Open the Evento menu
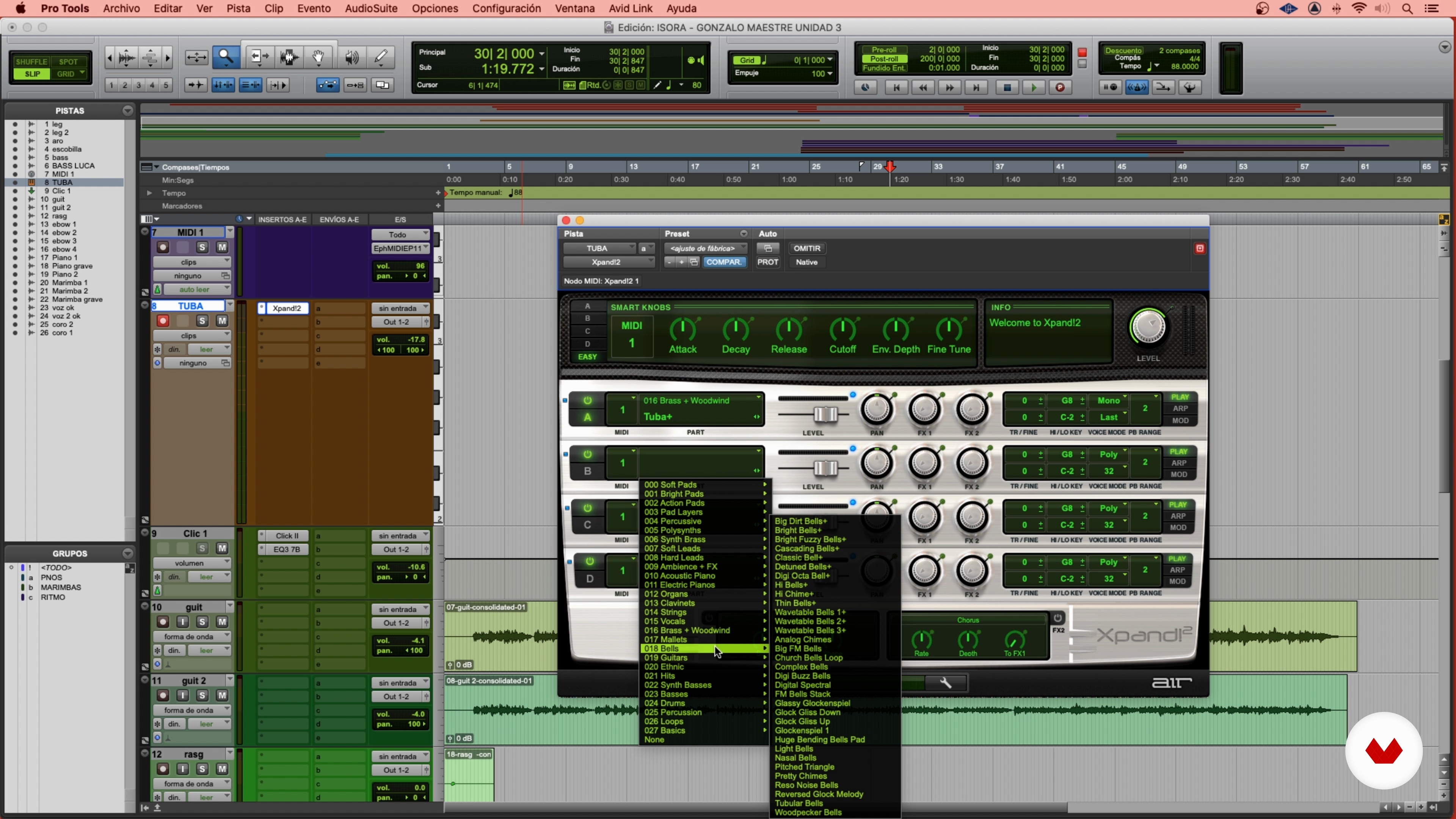Screen dimensions: 1456x819 314,8
